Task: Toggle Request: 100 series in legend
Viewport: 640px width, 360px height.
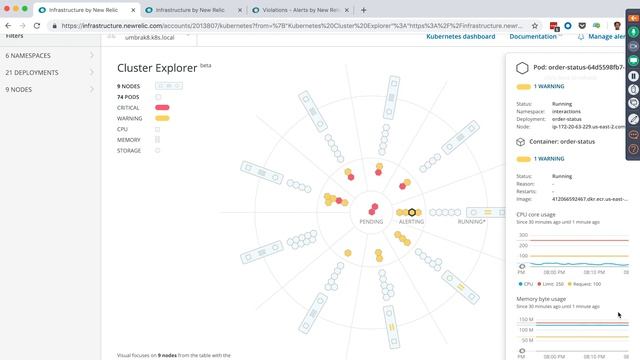Action: click(x=584, y=284)
